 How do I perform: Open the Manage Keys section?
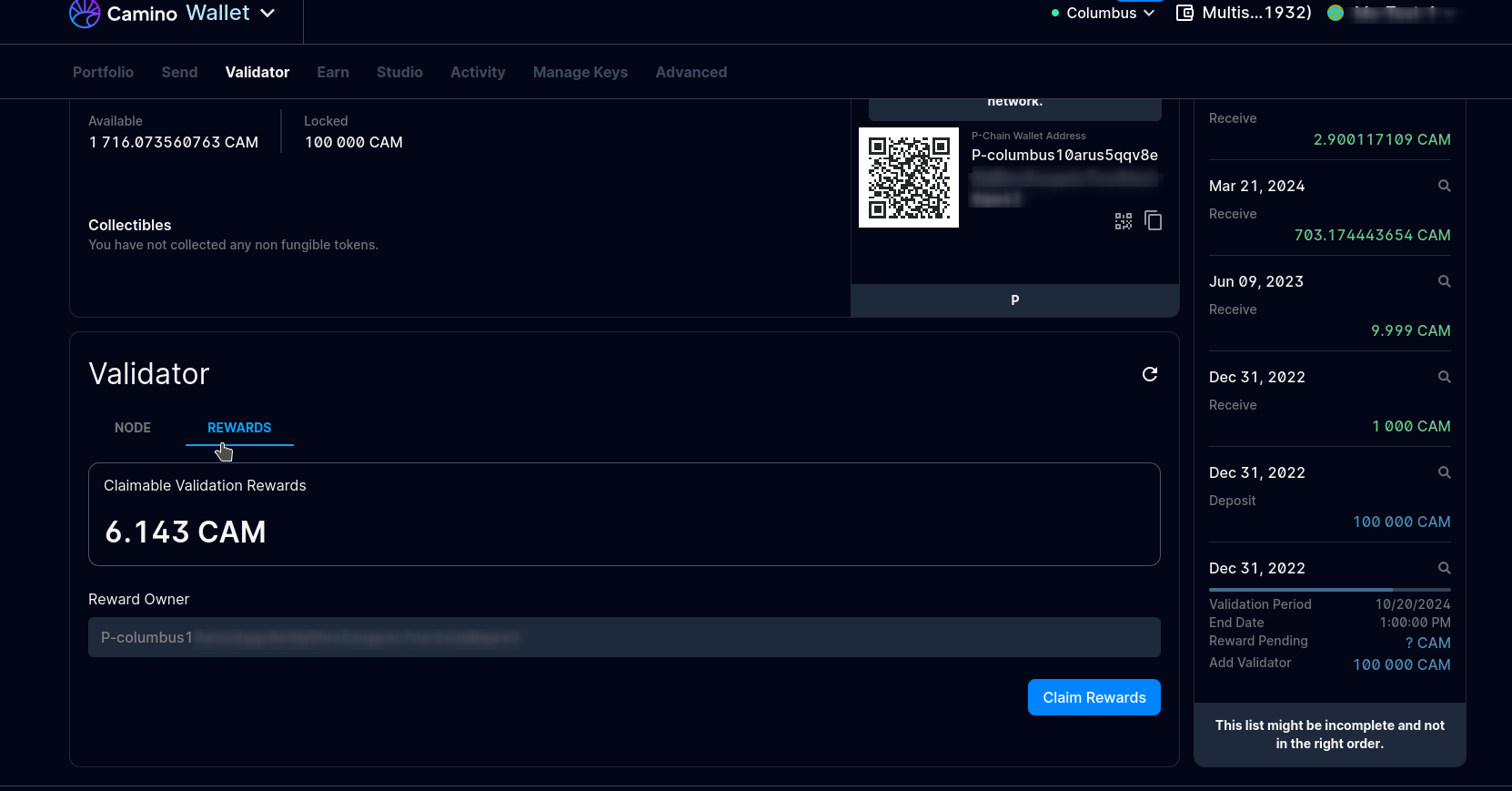tap(580, 72)
